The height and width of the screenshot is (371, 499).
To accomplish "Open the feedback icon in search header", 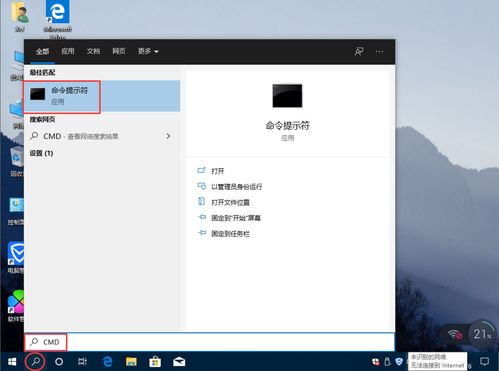I will (359, 51).
